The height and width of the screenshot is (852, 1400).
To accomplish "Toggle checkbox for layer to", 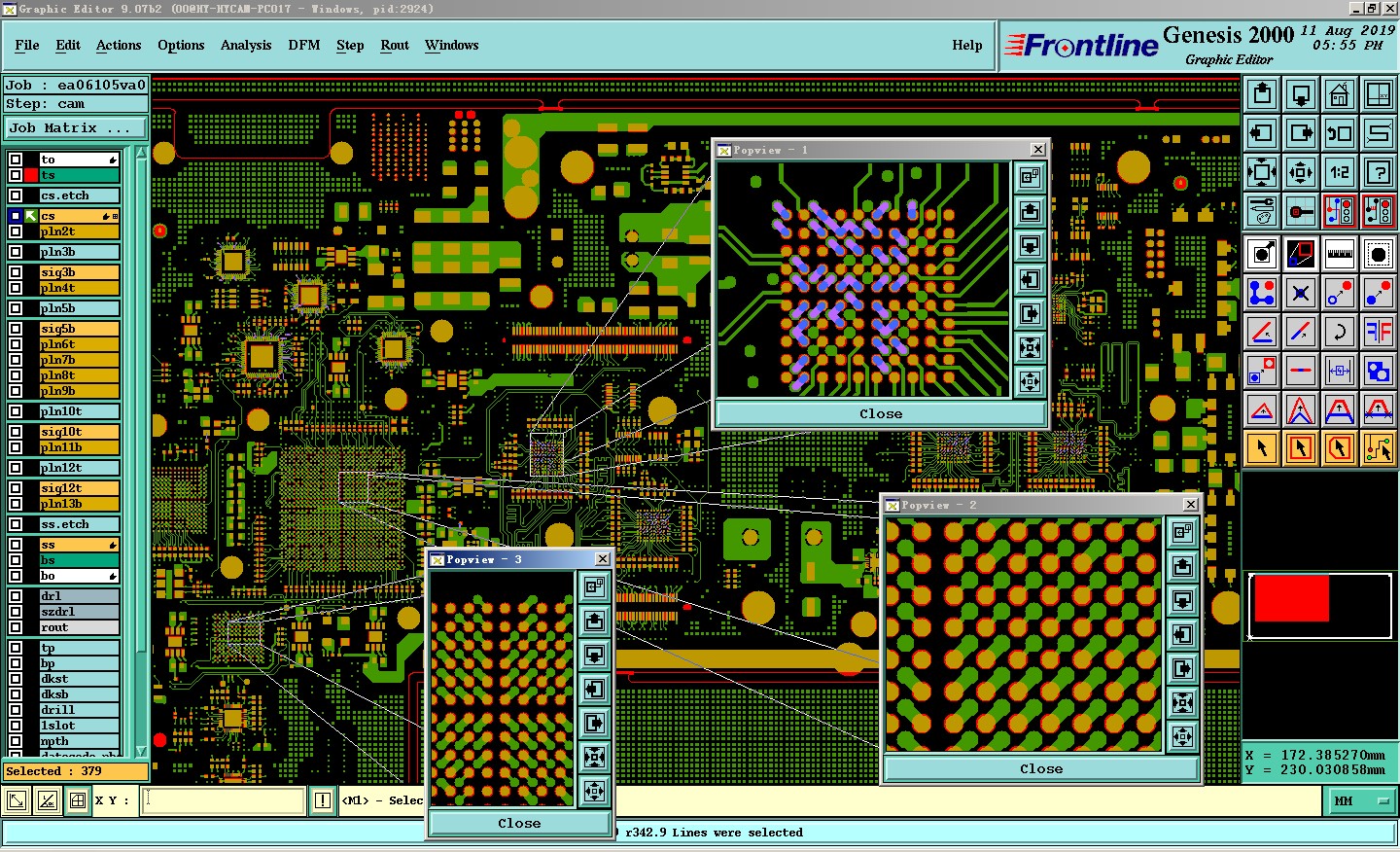I will (x=16, y=160).
